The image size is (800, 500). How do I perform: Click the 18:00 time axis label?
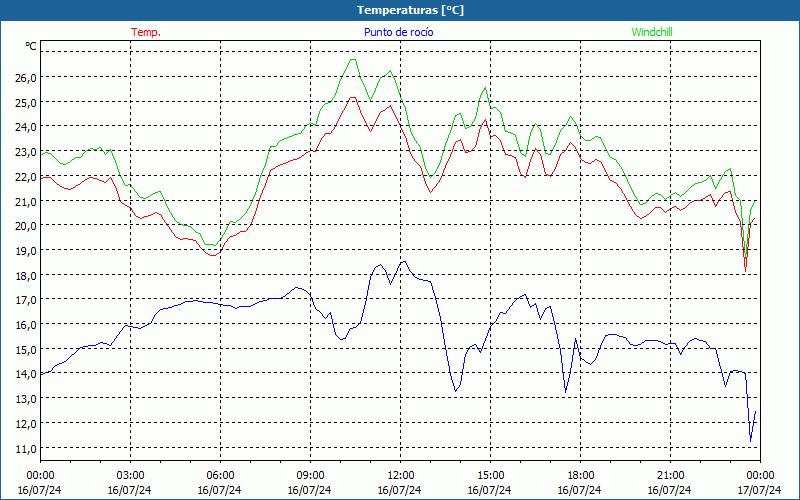point(581,476)
